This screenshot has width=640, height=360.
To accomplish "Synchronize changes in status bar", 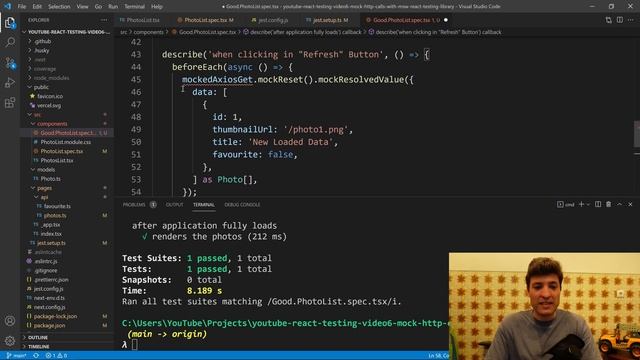I will 36,356.
